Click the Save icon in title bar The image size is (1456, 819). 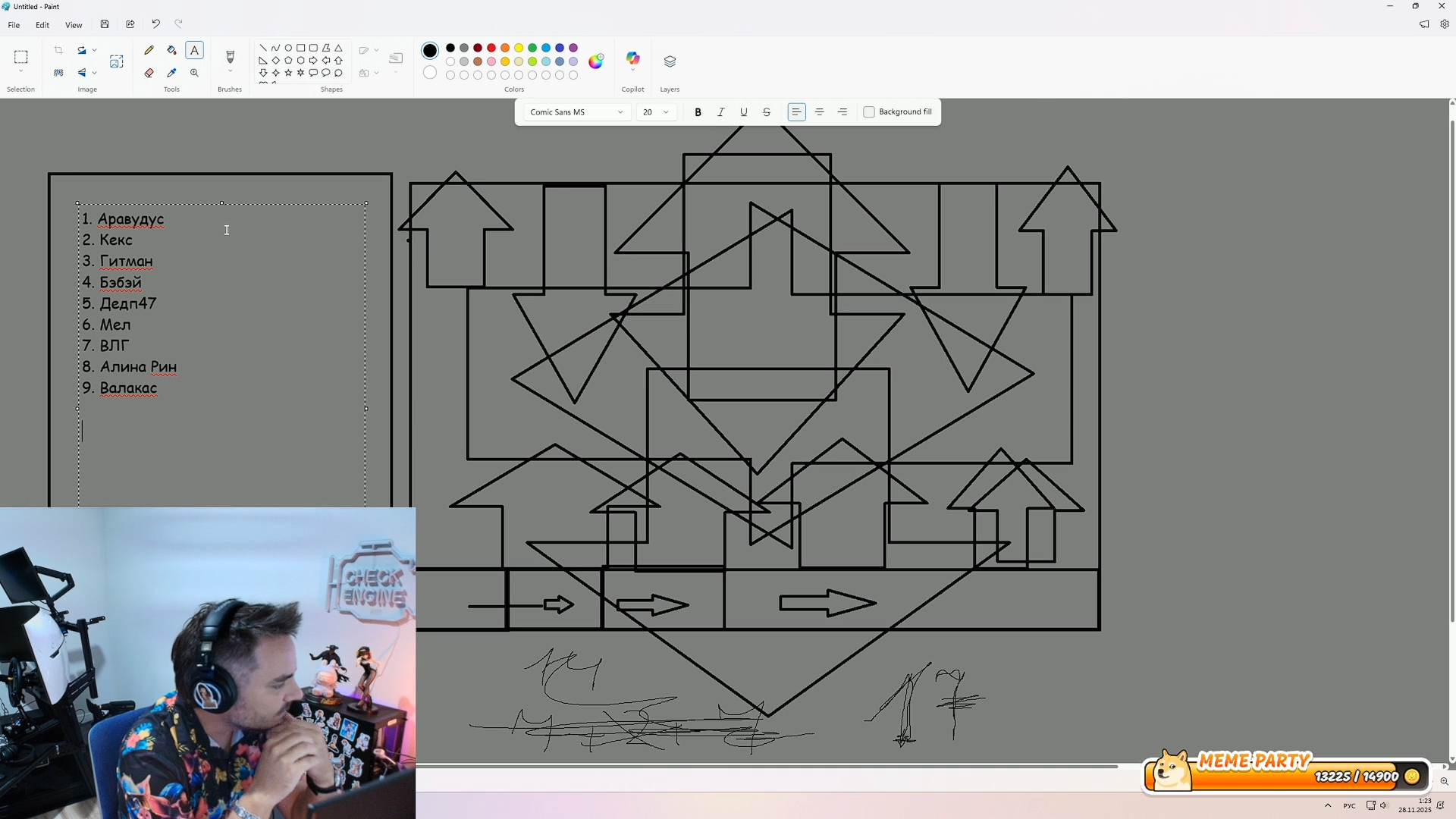[105, 24]
